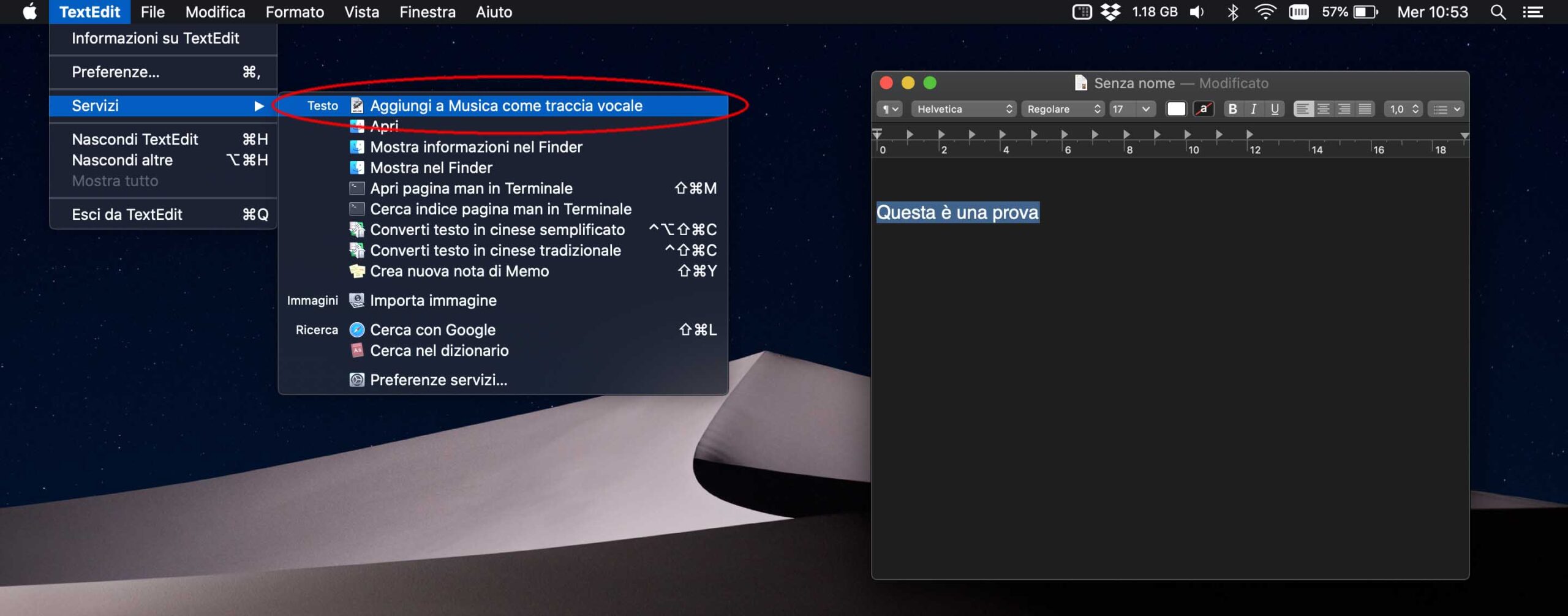Toggle bold formatting

click(1232, 109)
